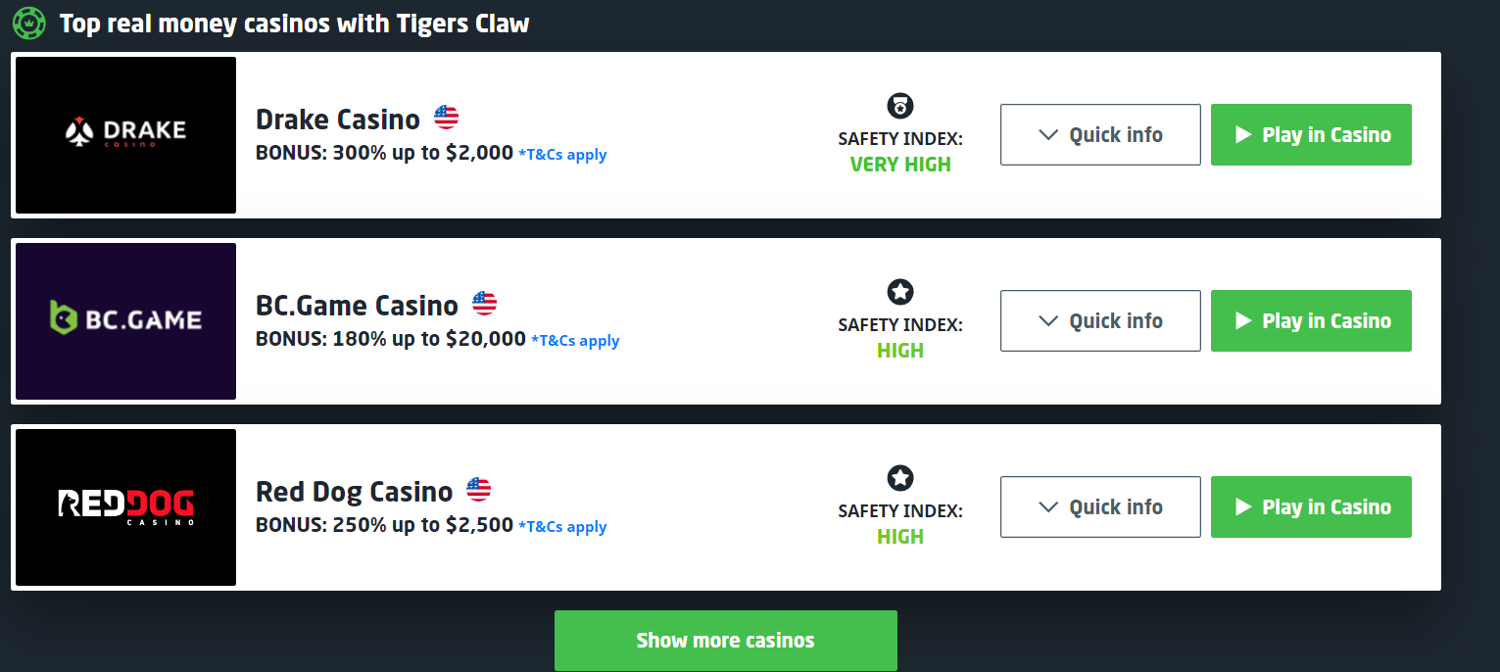Click Drake Casino's very high safety badge icon
The width and height of the screenshot is (1500, 672).
click(900, 106)
